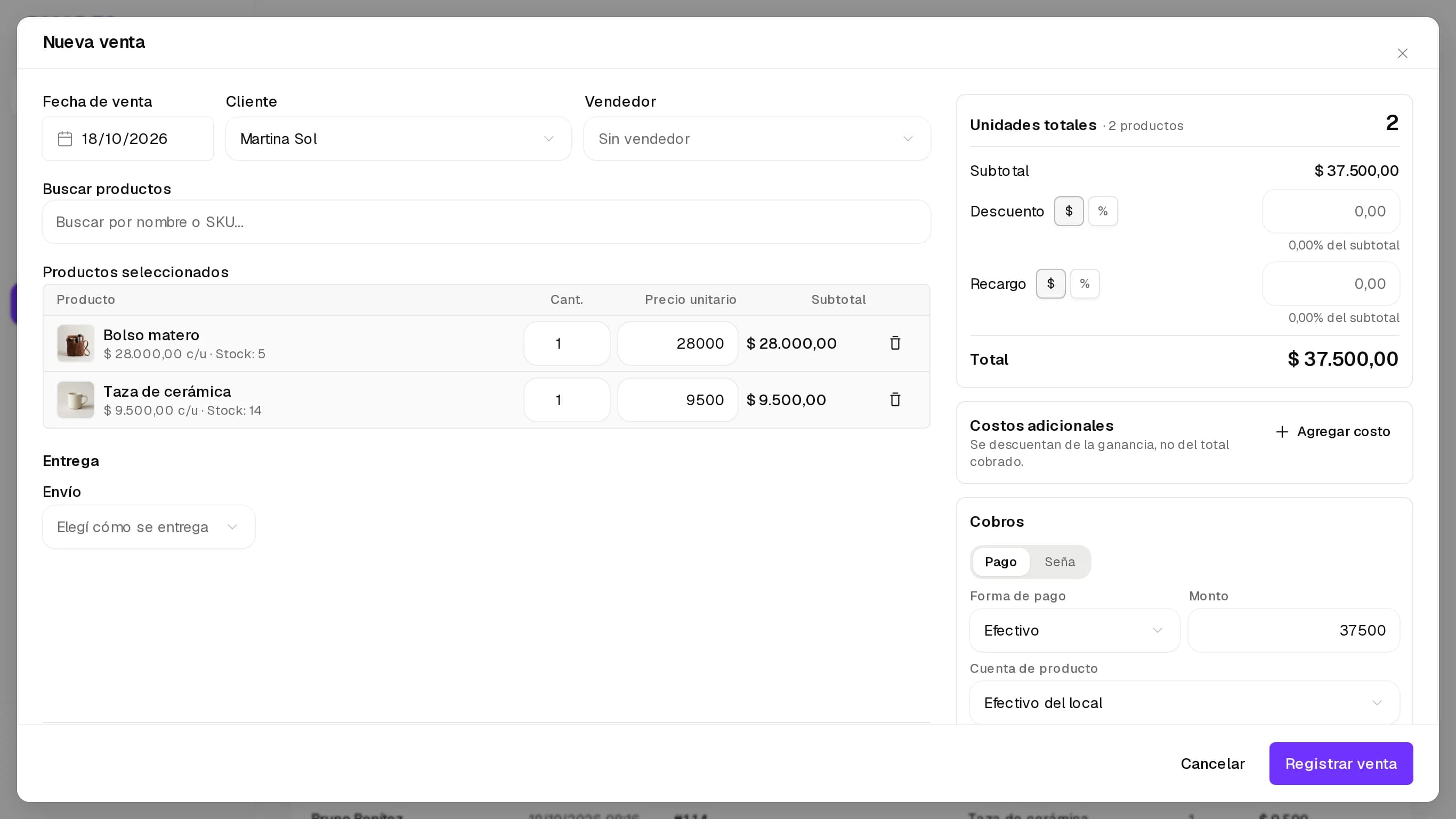
Task: Click the Precio unitario column header
Action: 690,300
